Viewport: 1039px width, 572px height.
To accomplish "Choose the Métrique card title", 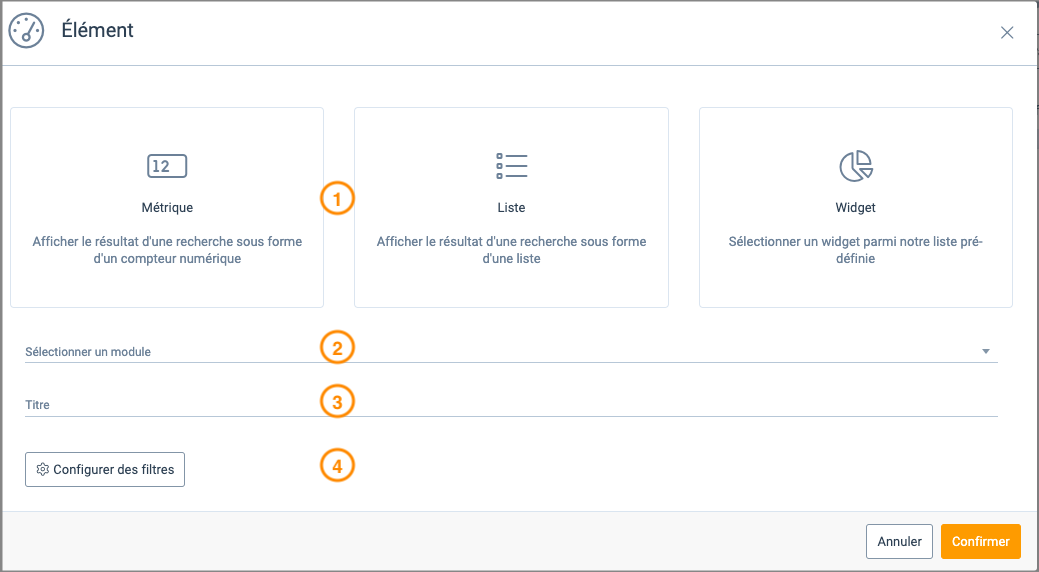I will (x=167, y=208).
